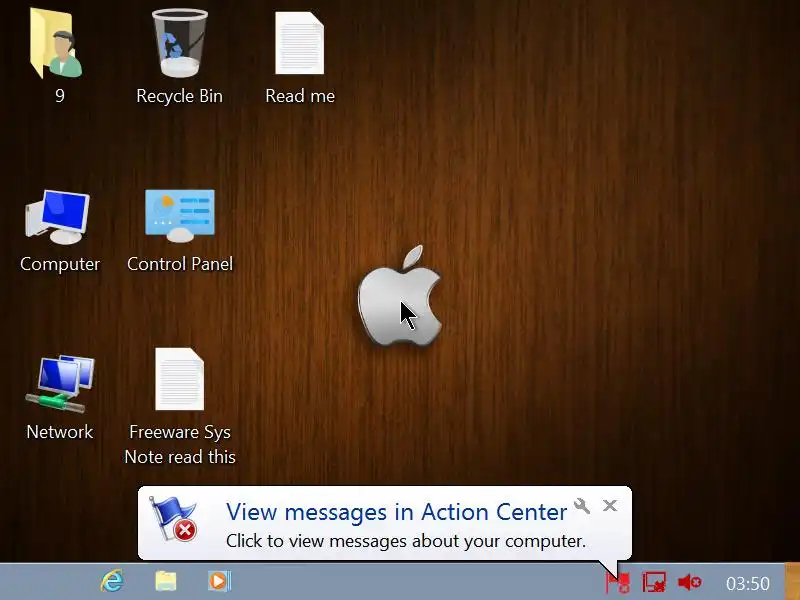Open notification settings via wrench icon
This screenshot has height=600, width=800.
(582, 506)
